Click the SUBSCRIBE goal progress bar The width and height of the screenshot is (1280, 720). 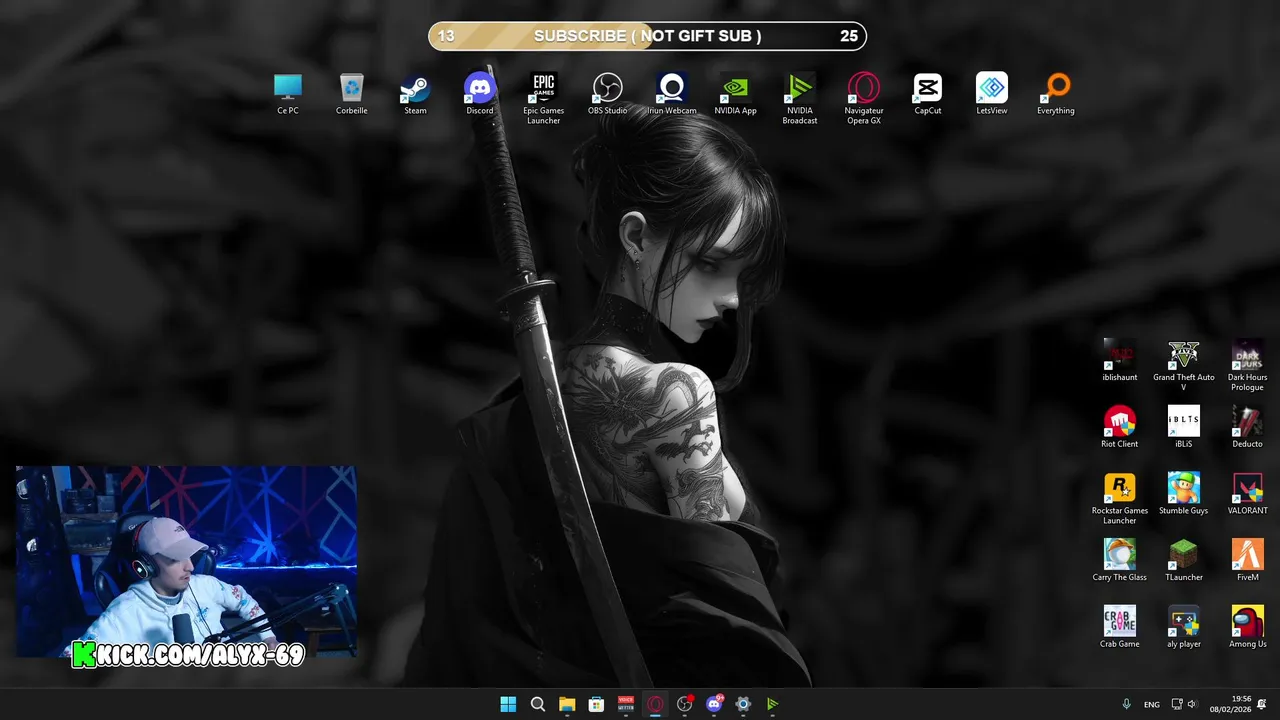tap(647, 36)
